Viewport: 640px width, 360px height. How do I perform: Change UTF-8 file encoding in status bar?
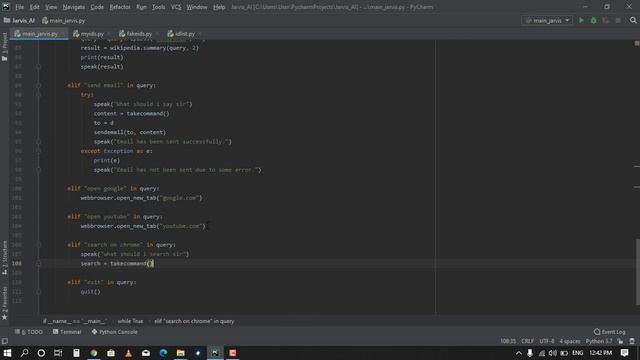pyautogui.click(x=547, y=341)
